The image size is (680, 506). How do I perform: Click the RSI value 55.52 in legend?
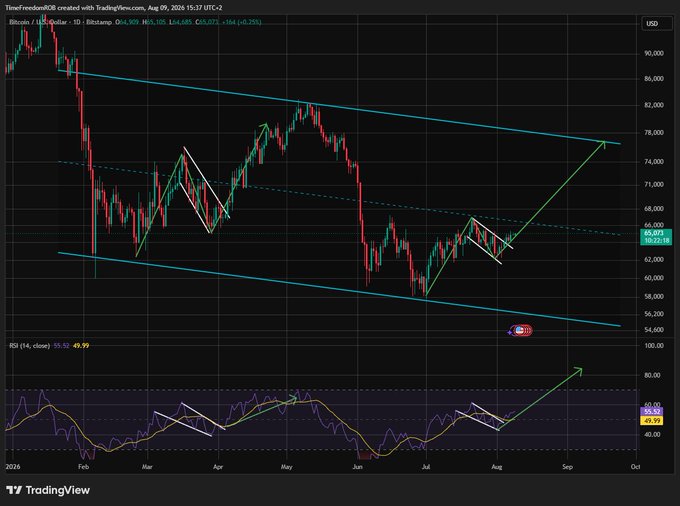point(61,346)
